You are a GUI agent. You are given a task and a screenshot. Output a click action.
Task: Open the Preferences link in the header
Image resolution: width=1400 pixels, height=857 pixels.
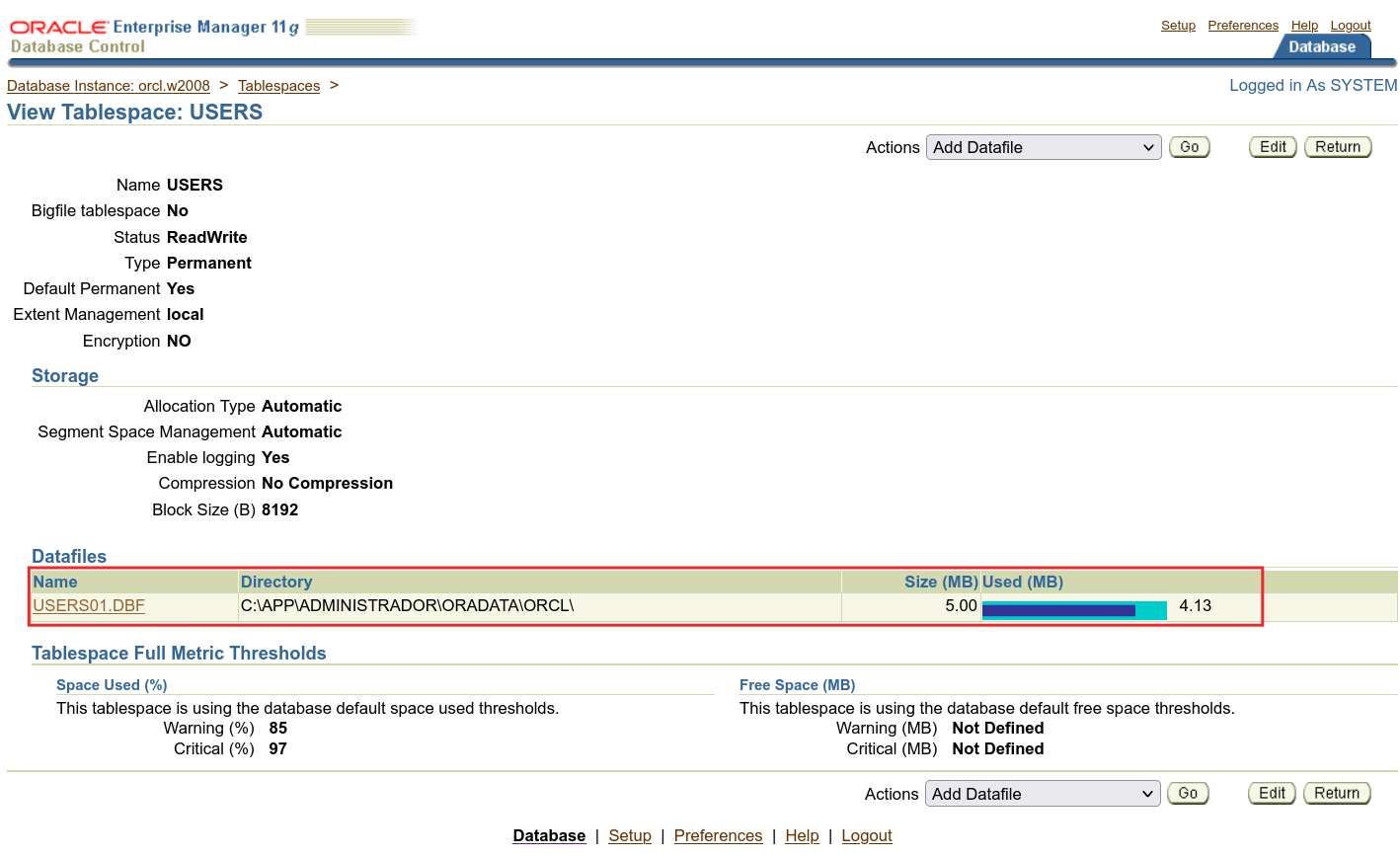pos(1243,26)
